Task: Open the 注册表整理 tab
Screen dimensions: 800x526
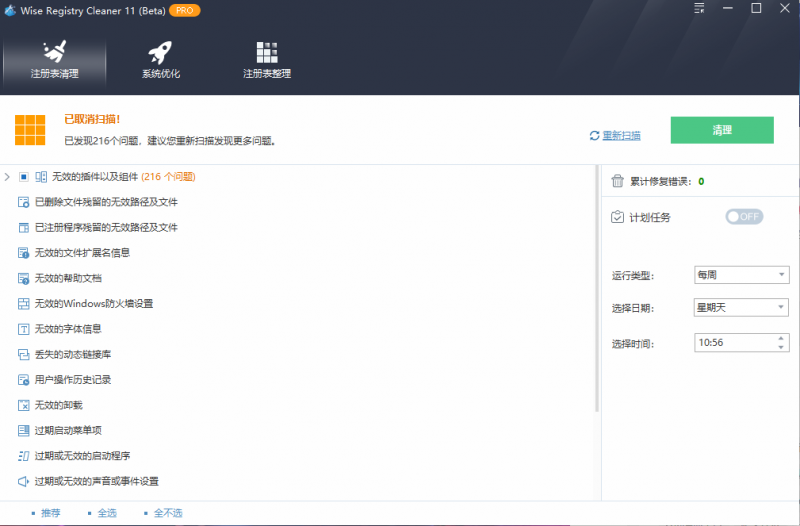Action: pyautogui.click(x=267, y=61)
